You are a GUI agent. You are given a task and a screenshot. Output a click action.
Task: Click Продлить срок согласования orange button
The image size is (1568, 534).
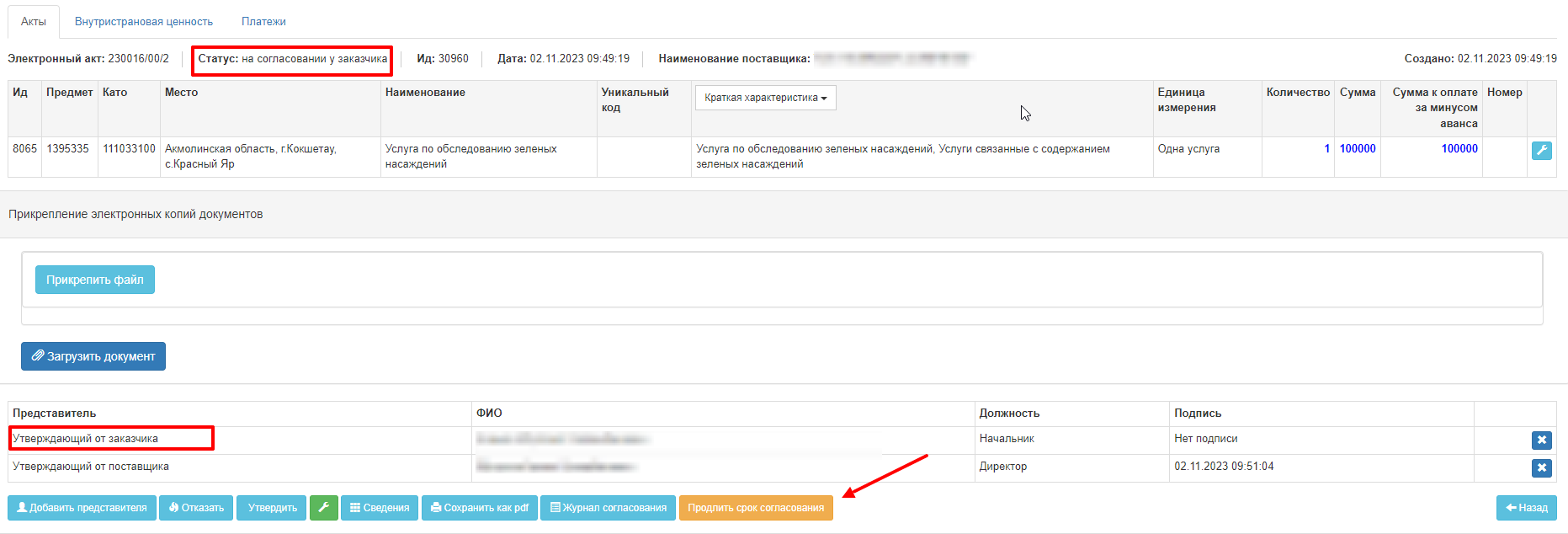[x=755, y=508]
